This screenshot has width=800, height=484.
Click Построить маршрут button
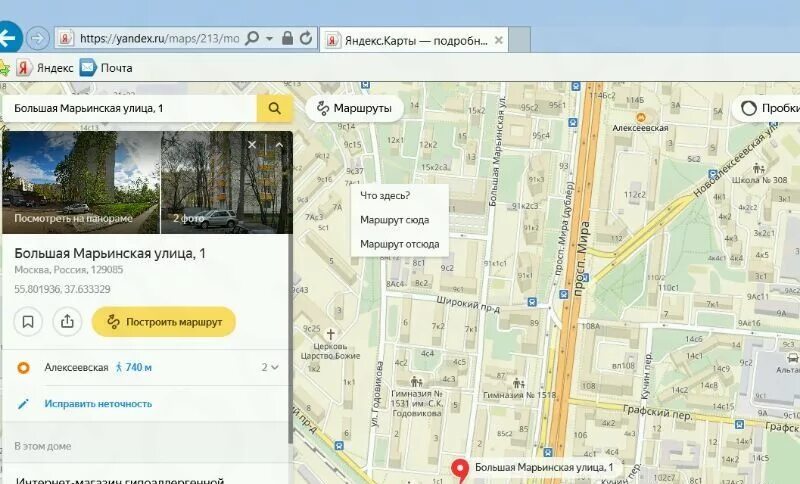pos(164,322)
